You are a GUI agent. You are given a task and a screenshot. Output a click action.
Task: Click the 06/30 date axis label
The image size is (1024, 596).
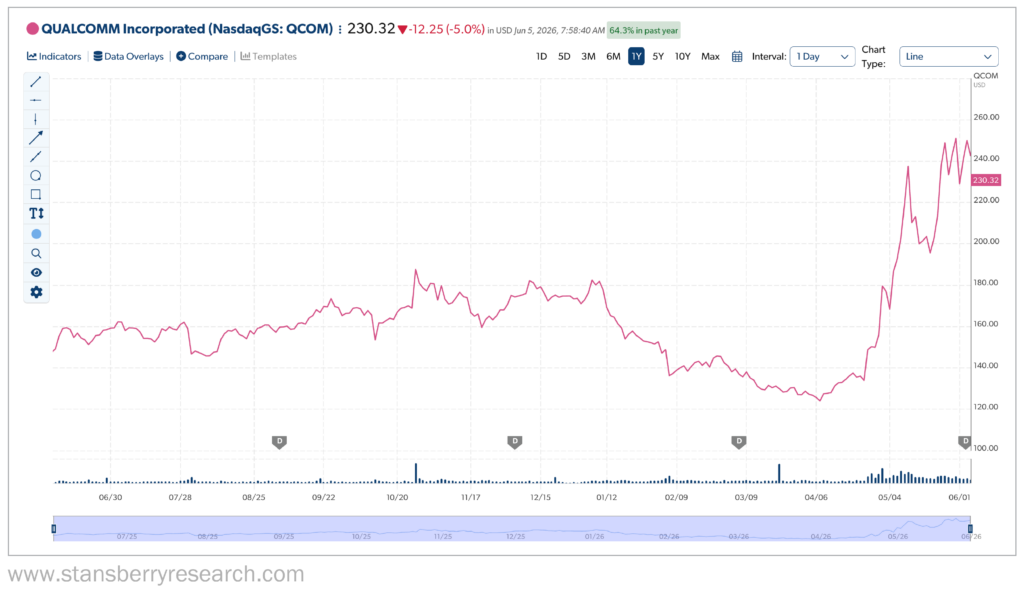click(x=110, y=497)
